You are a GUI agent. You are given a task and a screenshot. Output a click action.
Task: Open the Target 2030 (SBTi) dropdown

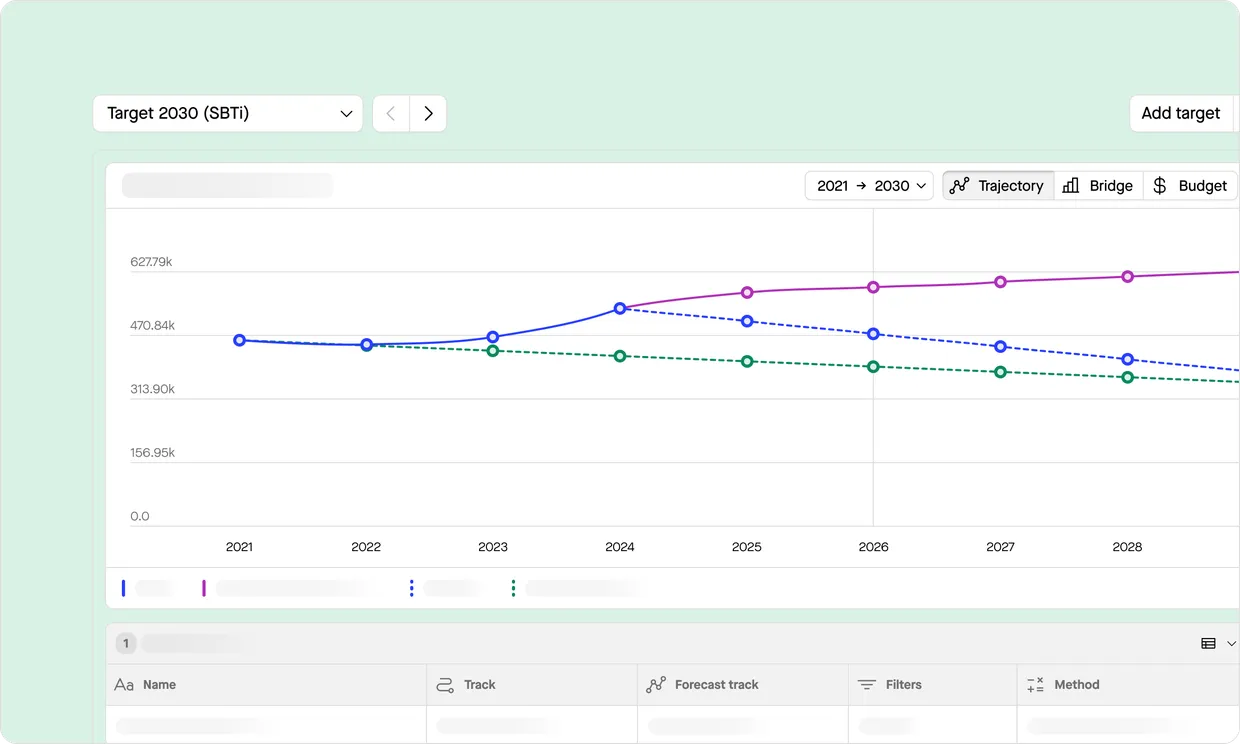pos(227,113)
